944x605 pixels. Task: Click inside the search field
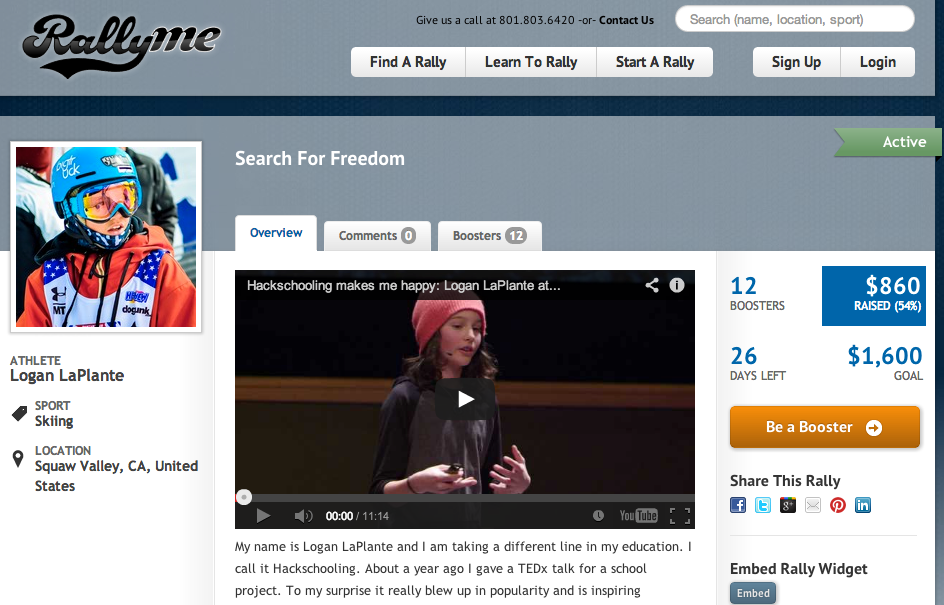[x=794, y=19]
